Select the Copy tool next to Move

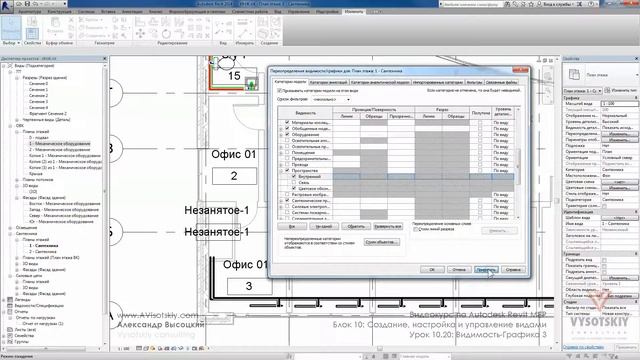[x=153, y=34]
